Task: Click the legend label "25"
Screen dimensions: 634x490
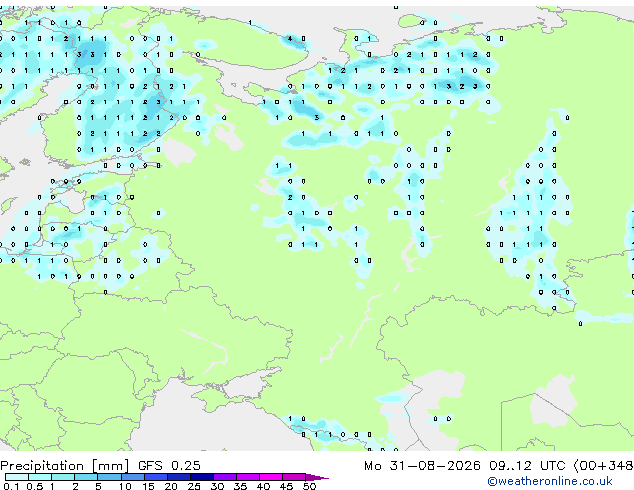Action: click(x=194, y=486)
